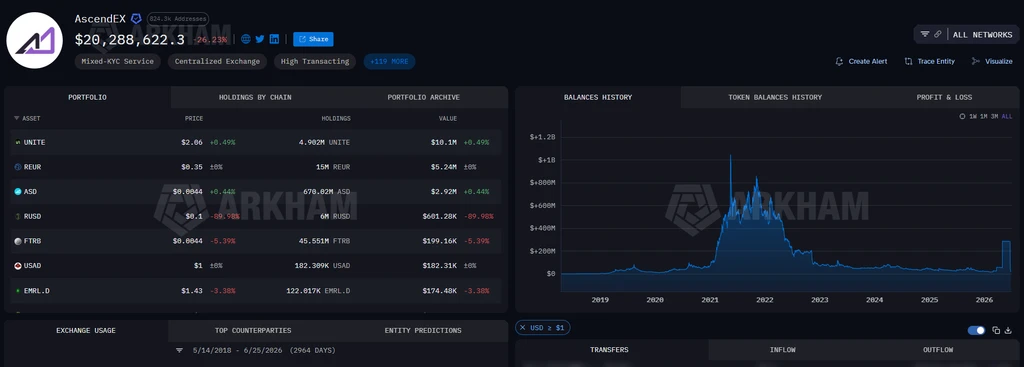Screen dimensions: 1024x367
Task: Remove the USD ≥ $1 filter chip
Action: click(522, 327)
